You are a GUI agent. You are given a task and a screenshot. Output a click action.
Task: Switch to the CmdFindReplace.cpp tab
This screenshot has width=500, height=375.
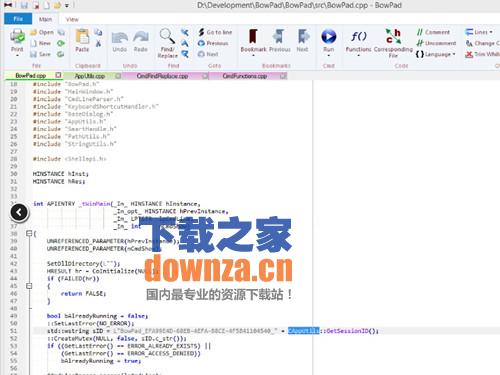point(162,76)
